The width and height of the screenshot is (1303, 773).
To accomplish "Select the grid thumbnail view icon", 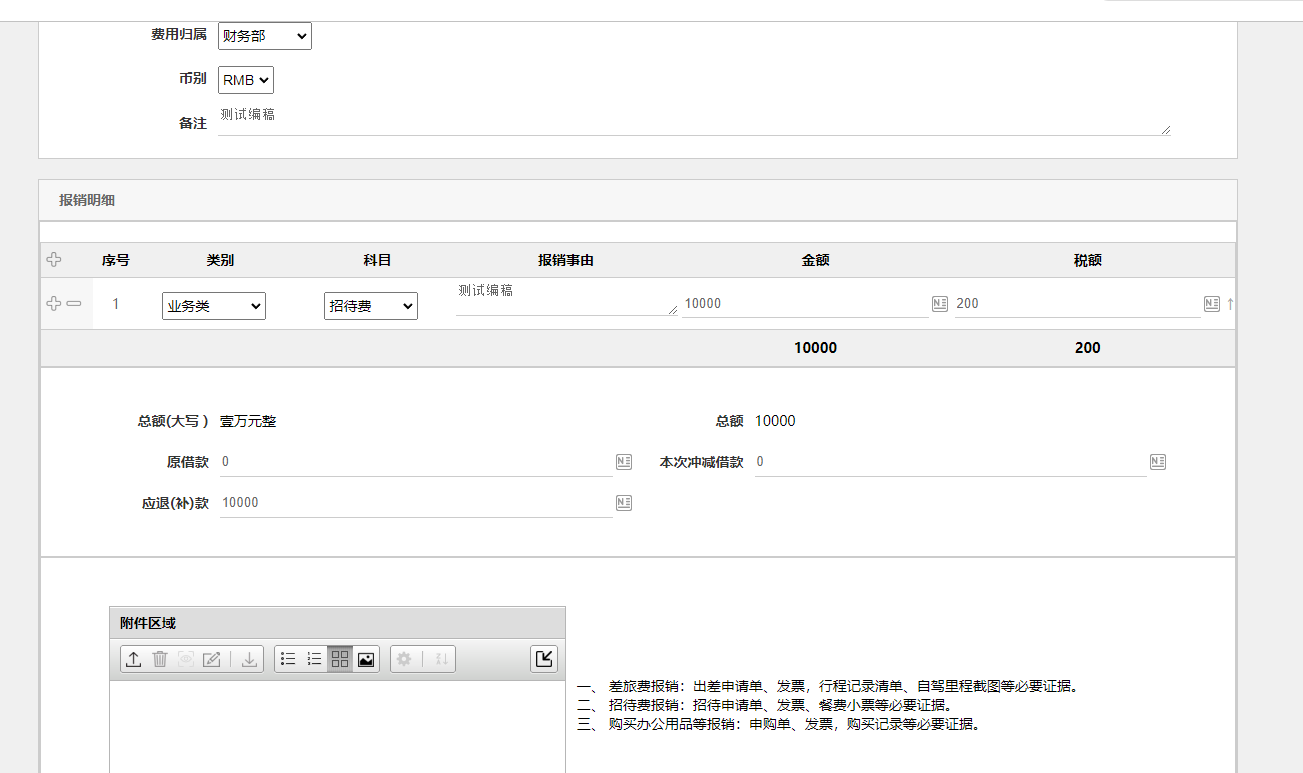I will tap(340, 659).
